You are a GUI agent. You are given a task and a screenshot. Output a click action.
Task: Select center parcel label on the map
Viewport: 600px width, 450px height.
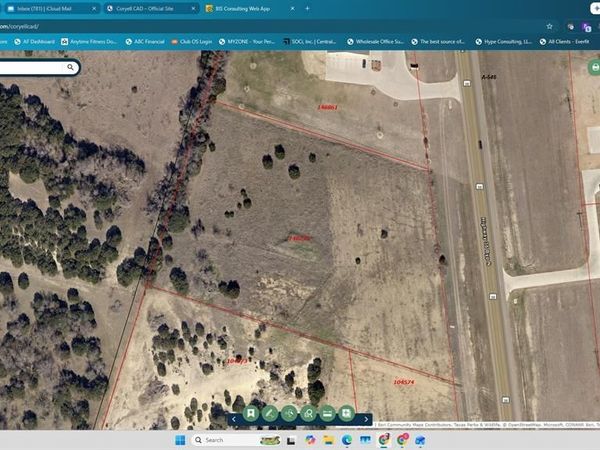point(300,238)
